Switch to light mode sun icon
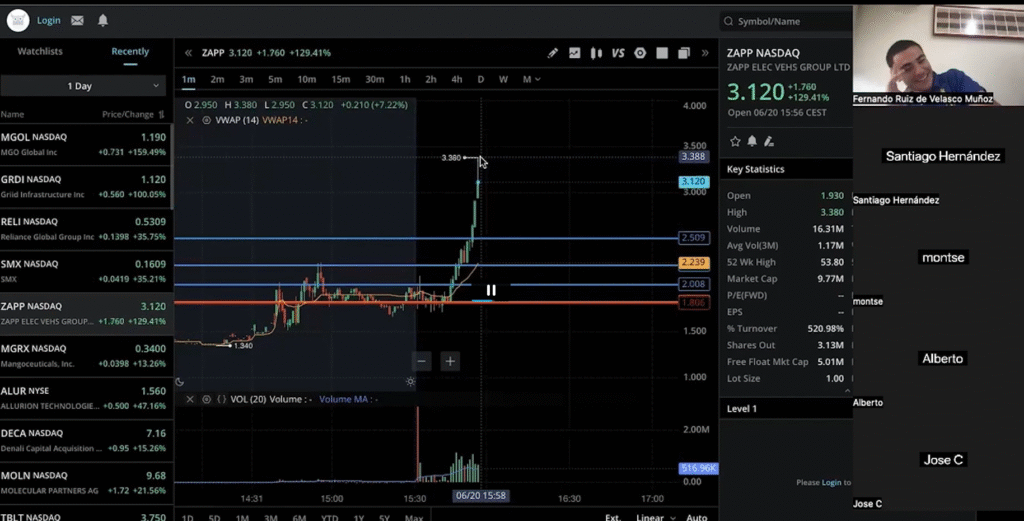1024x521 pixels. (x=410, y=382)
